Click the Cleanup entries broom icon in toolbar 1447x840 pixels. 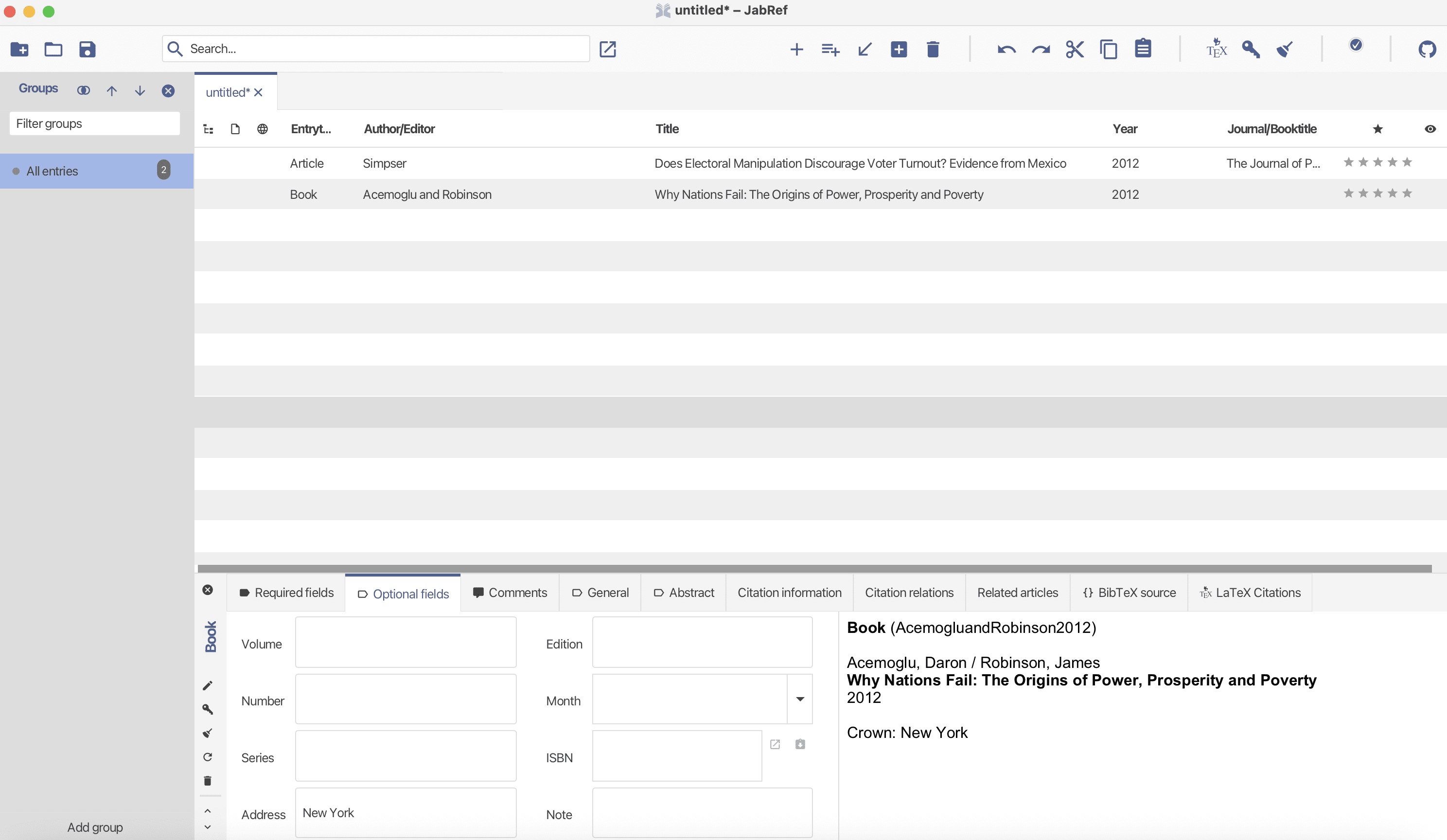coord(1285,50)
